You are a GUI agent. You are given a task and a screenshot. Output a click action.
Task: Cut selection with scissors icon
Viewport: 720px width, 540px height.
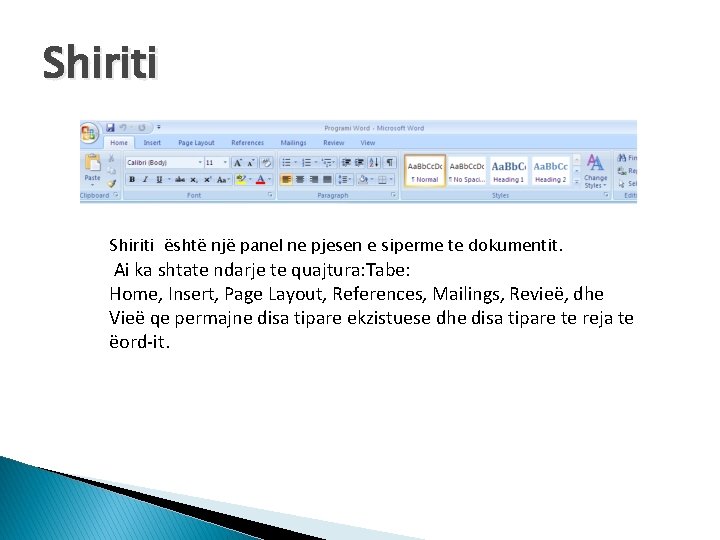111,159
